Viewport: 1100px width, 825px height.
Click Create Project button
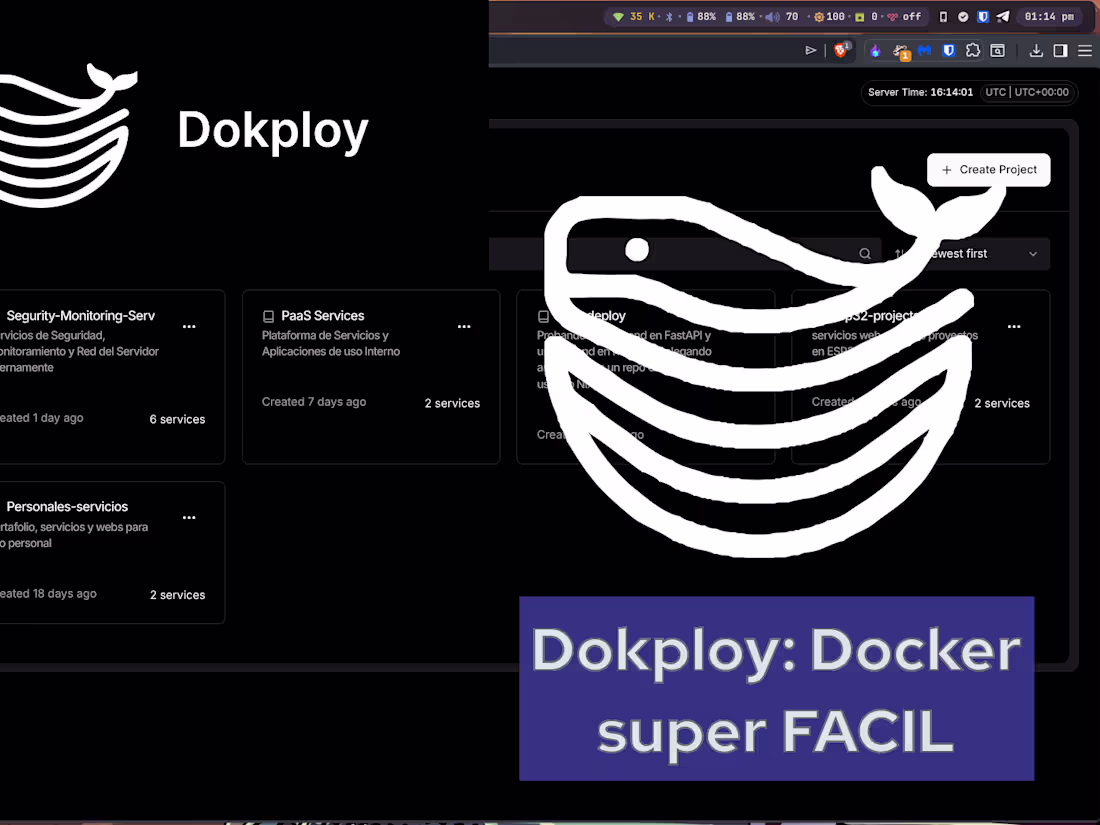coord(988,170)
